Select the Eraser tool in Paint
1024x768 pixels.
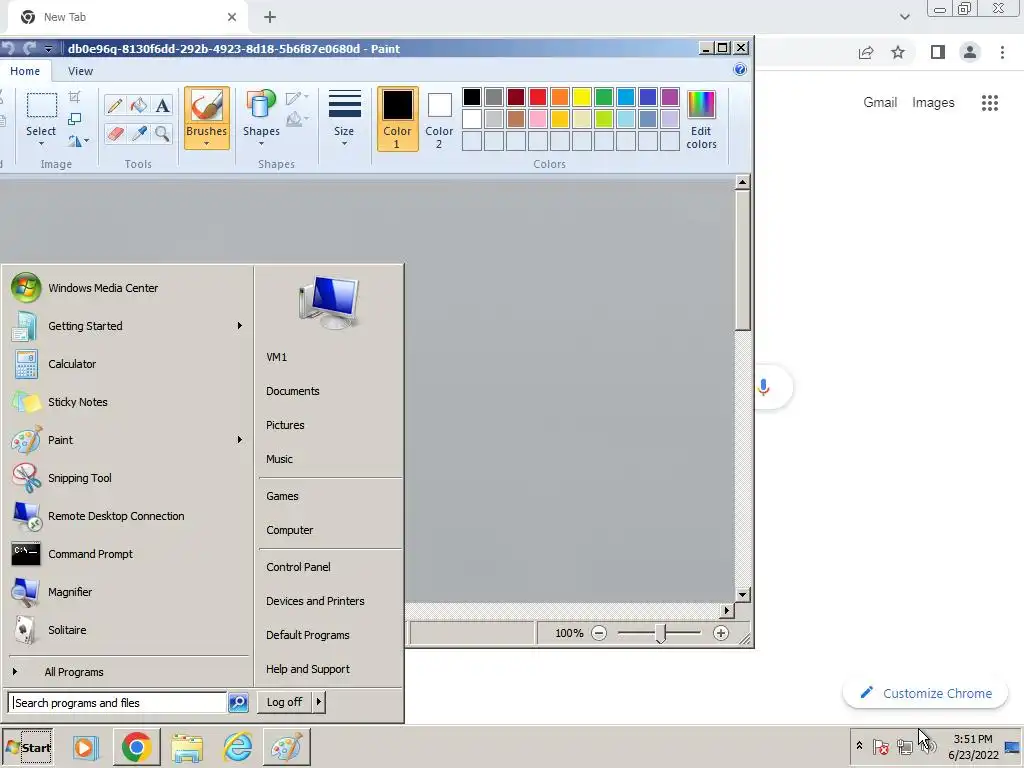[x=115, y=134]
